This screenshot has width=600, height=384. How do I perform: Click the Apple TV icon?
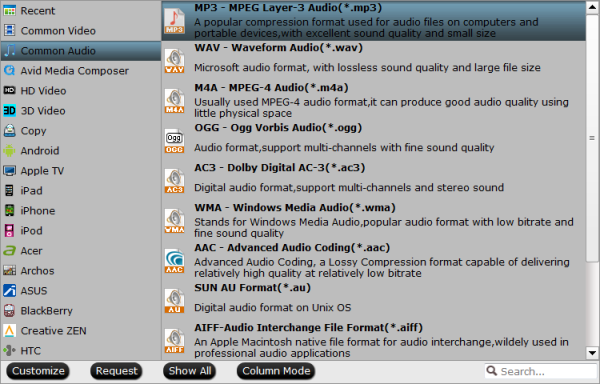click(9, 171)
